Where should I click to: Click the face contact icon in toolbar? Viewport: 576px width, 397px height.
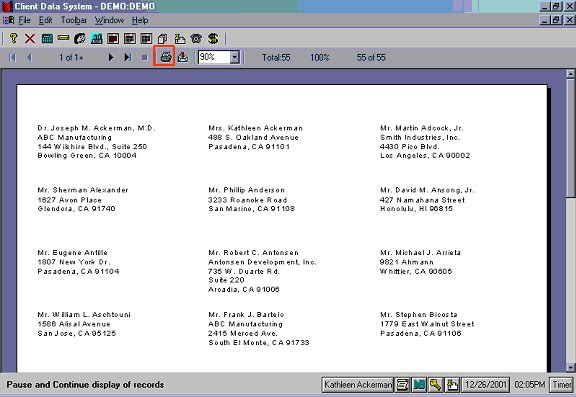pyautogui.click(x=80, y=38)
